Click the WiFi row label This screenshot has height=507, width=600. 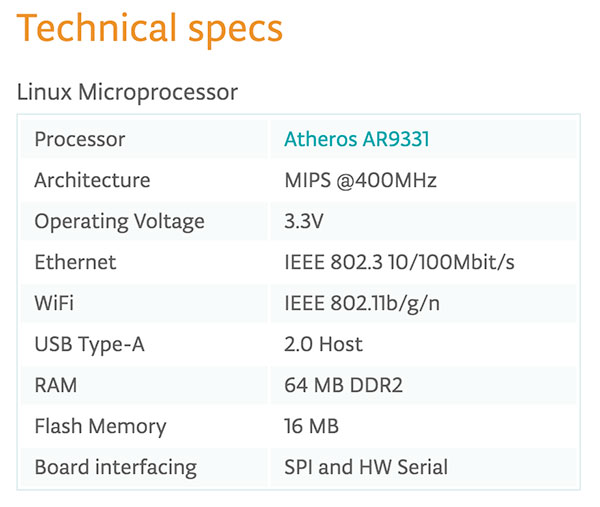[x=54, y=303]
